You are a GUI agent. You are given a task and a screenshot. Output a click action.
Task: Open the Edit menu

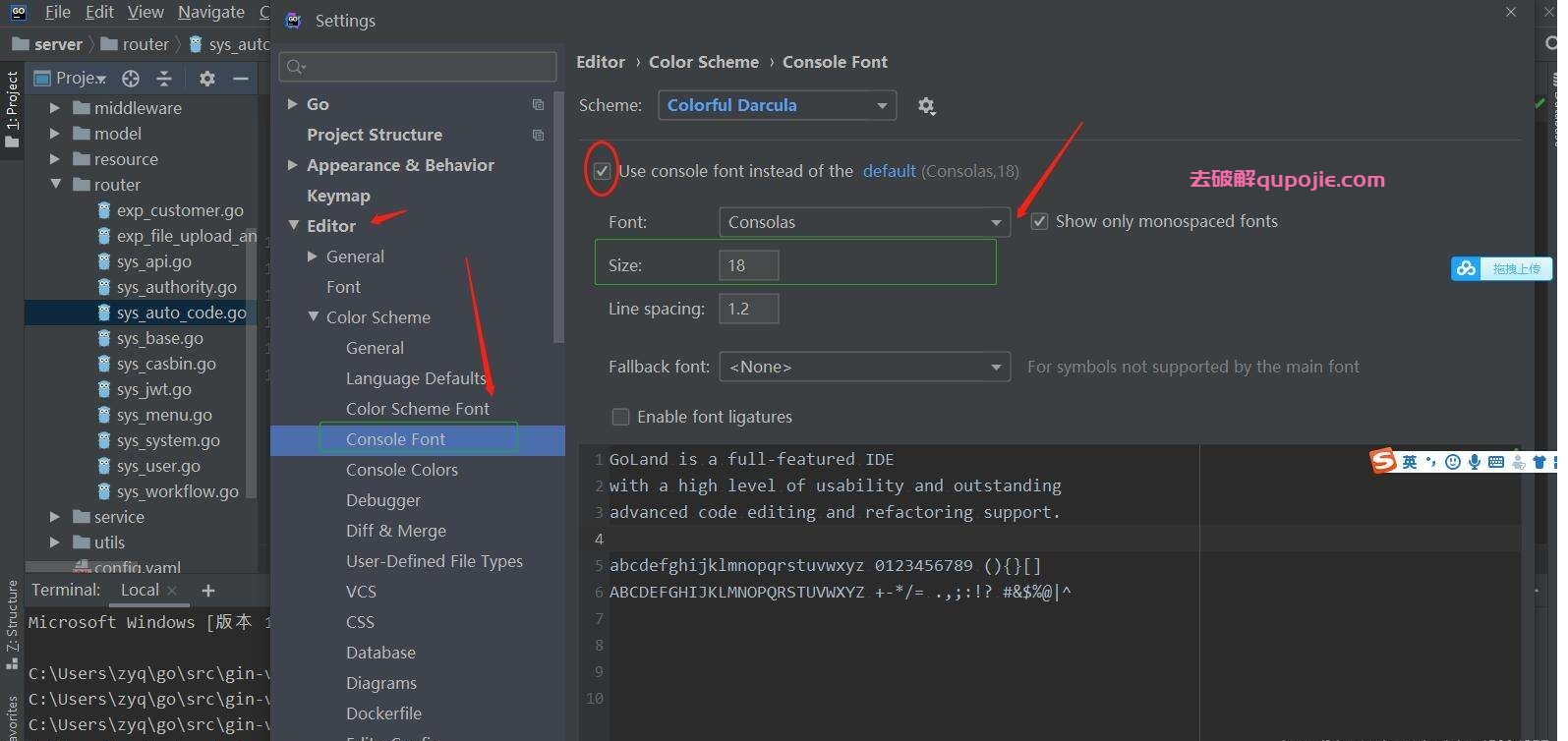pyautogui.click(x=100, y=12)
